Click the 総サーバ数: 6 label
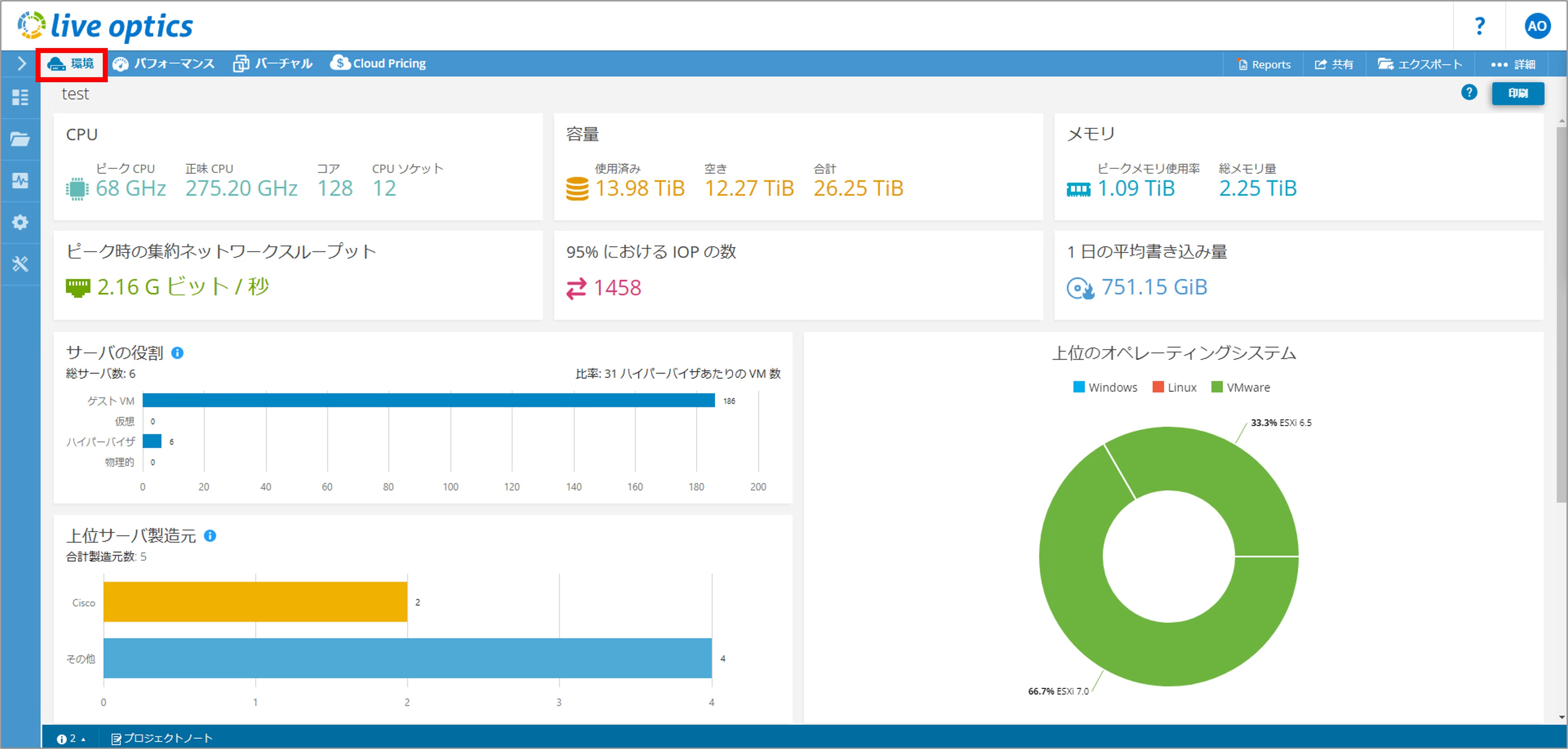Viewport: 1568px width, 749px height. point(100,374)
